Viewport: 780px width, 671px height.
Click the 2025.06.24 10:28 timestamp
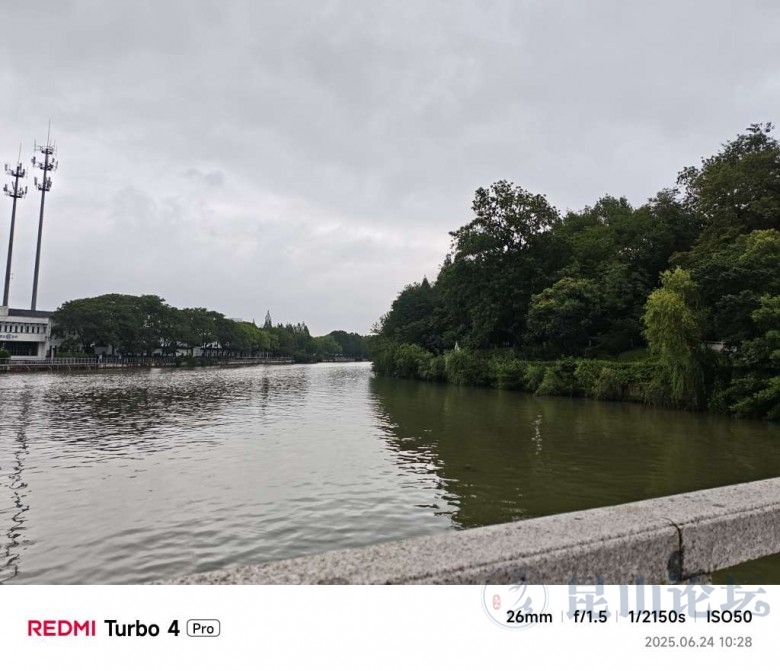point(698,642)
